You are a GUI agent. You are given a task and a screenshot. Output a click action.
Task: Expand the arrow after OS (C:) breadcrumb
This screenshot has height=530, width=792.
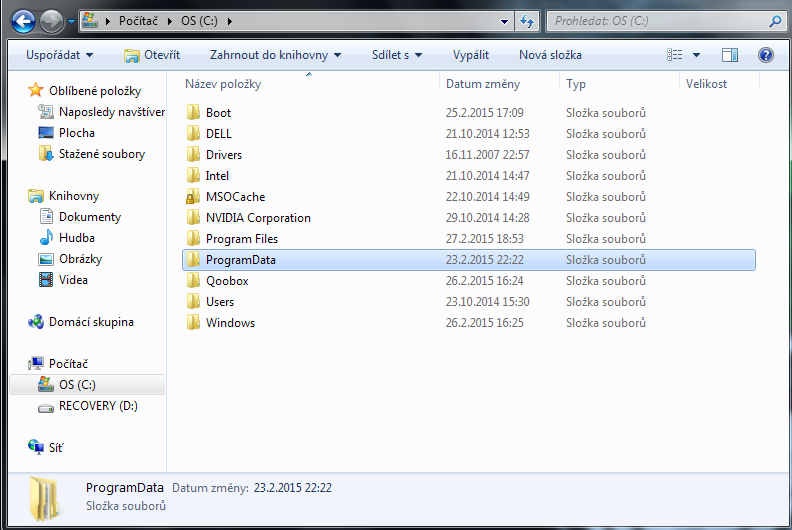click(x=230, y=21)
